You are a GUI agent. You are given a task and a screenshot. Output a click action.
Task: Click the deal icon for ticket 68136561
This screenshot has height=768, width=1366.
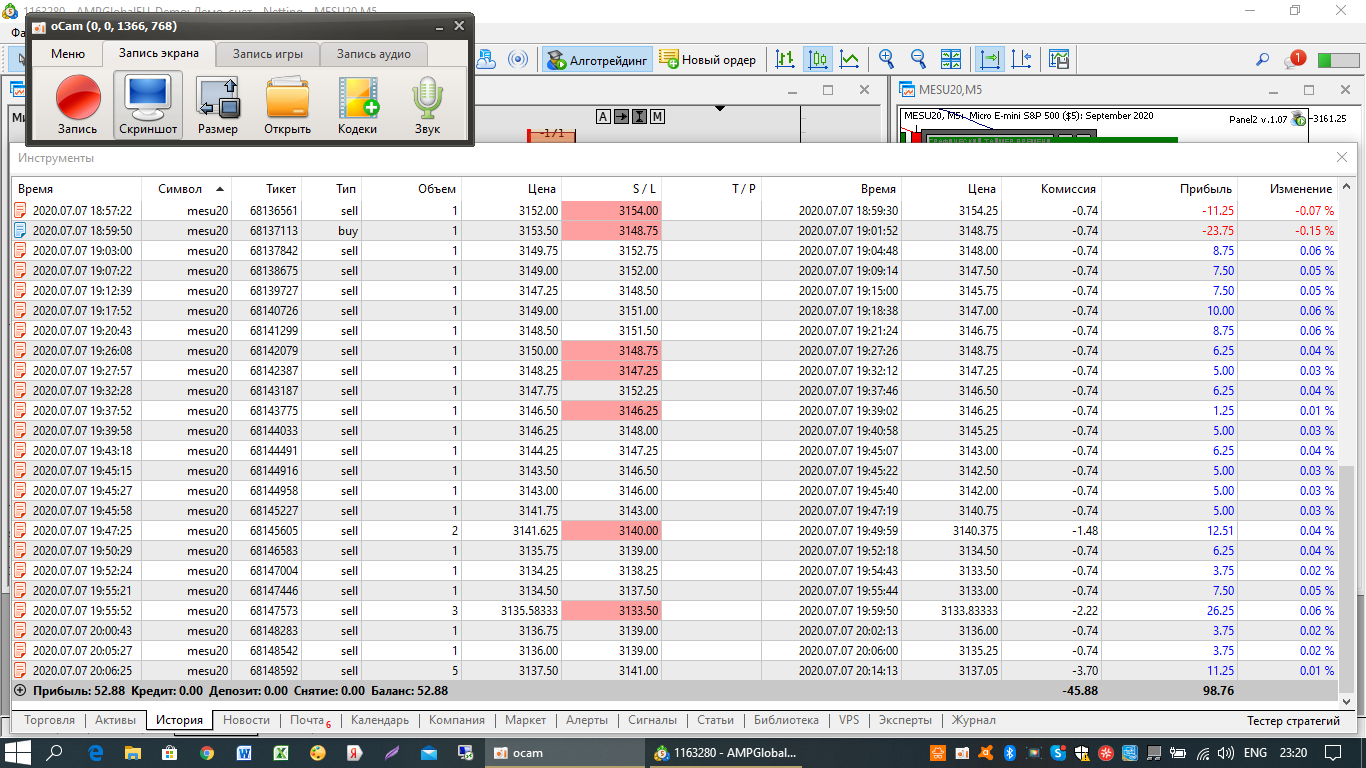coord(21,211)
